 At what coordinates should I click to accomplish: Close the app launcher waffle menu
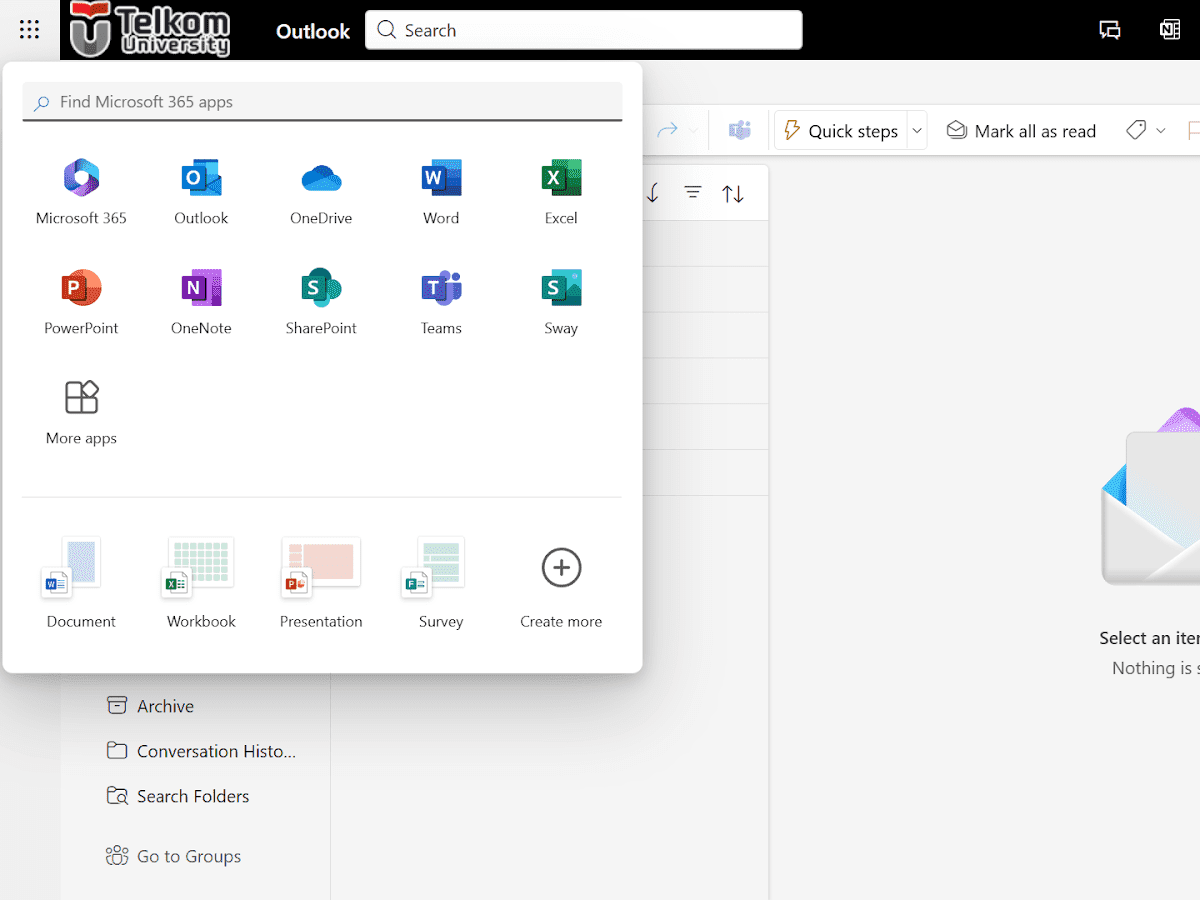[x=29, y=30]
